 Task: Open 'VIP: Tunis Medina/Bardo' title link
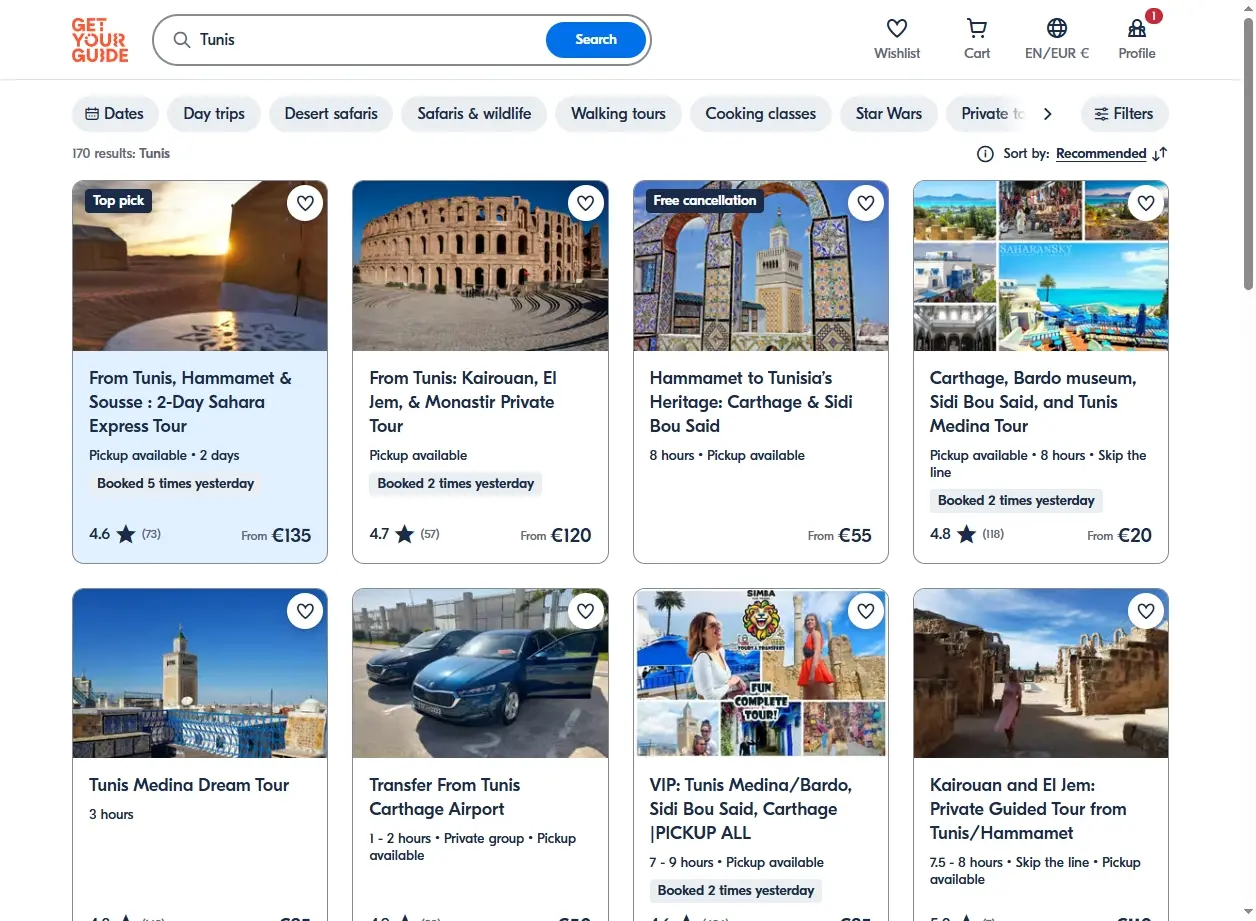[x=751, y=809]
